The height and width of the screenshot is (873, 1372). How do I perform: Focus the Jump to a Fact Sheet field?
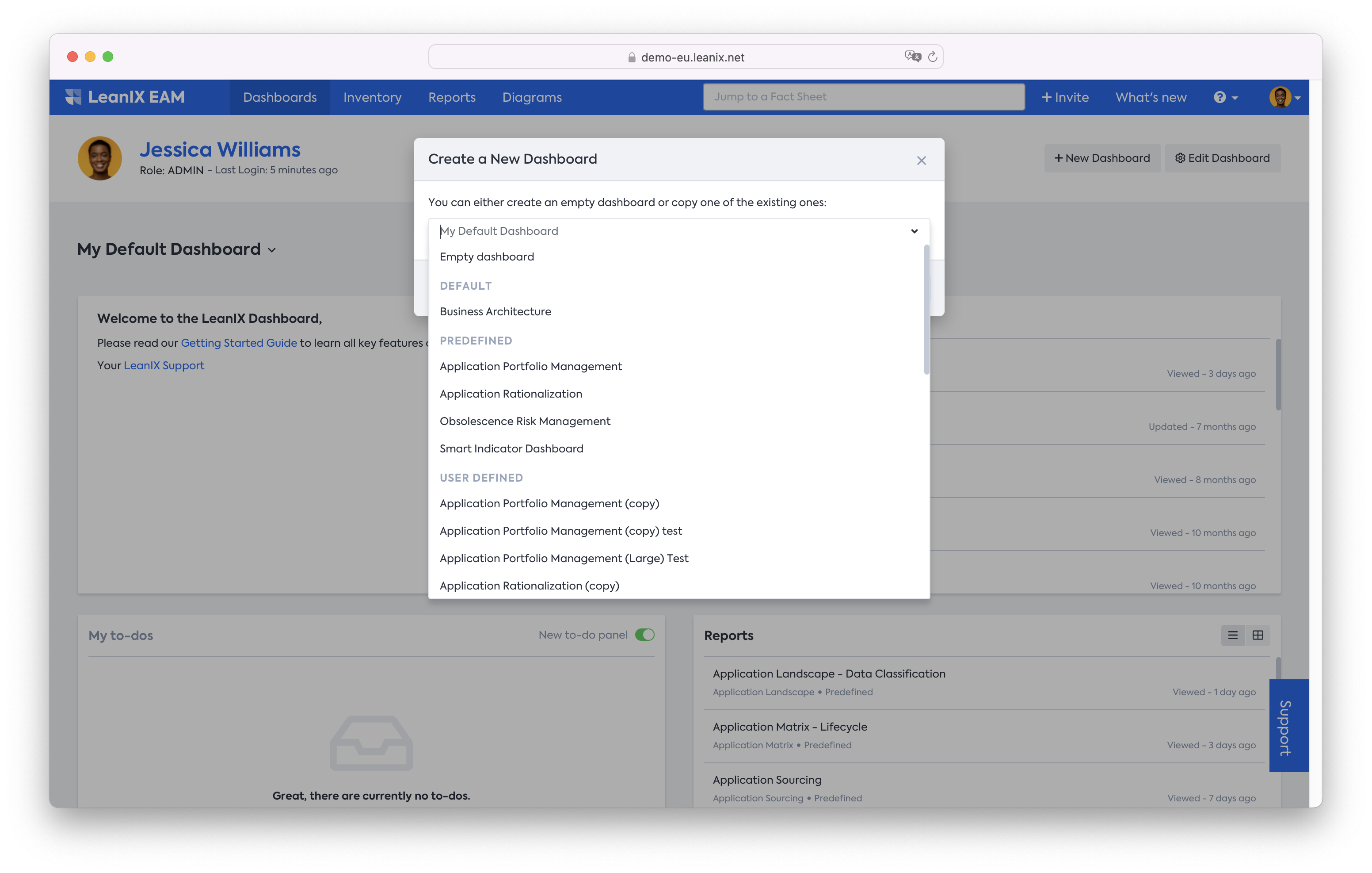coord(863,97)
